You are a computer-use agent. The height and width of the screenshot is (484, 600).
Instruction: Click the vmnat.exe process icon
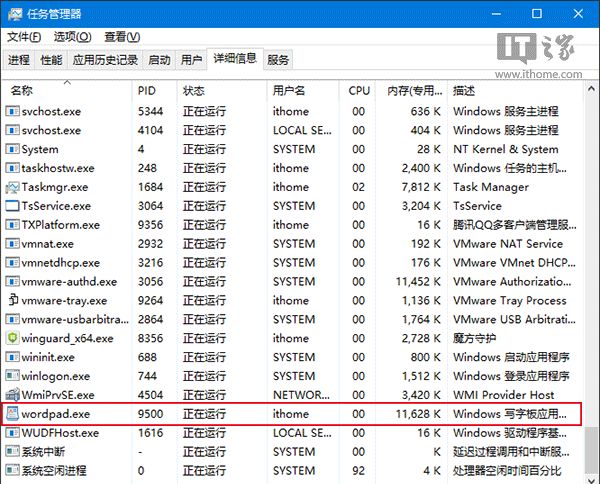point(12,244)
